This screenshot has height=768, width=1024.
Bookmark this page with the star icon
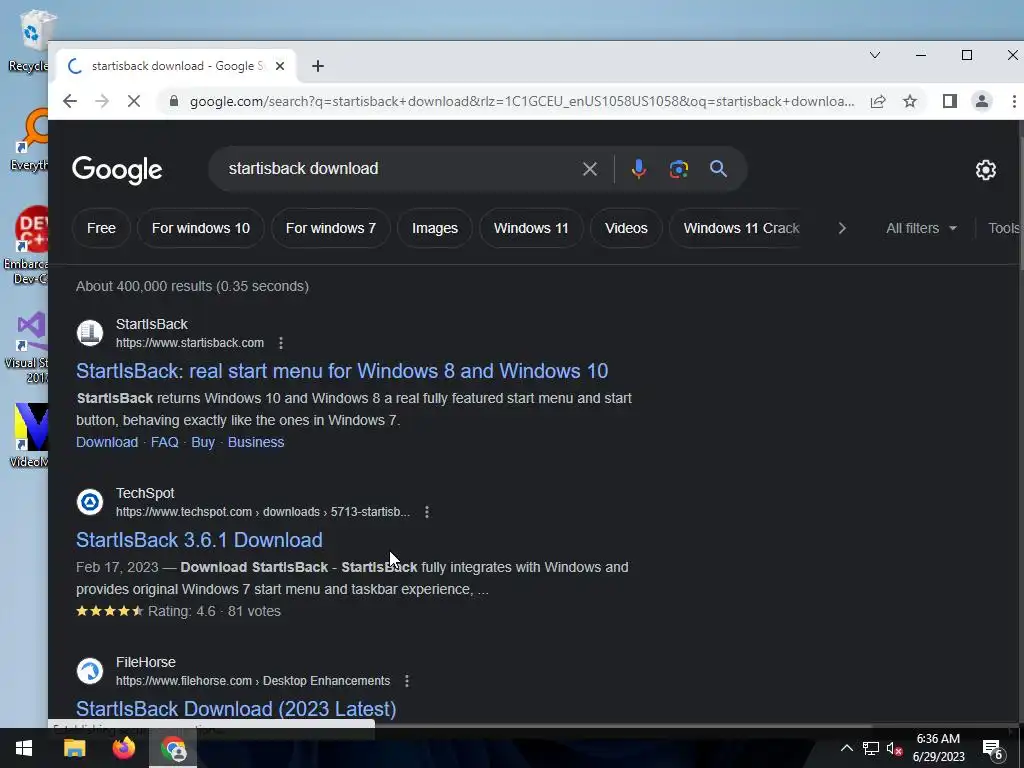(x=910, y=101)
